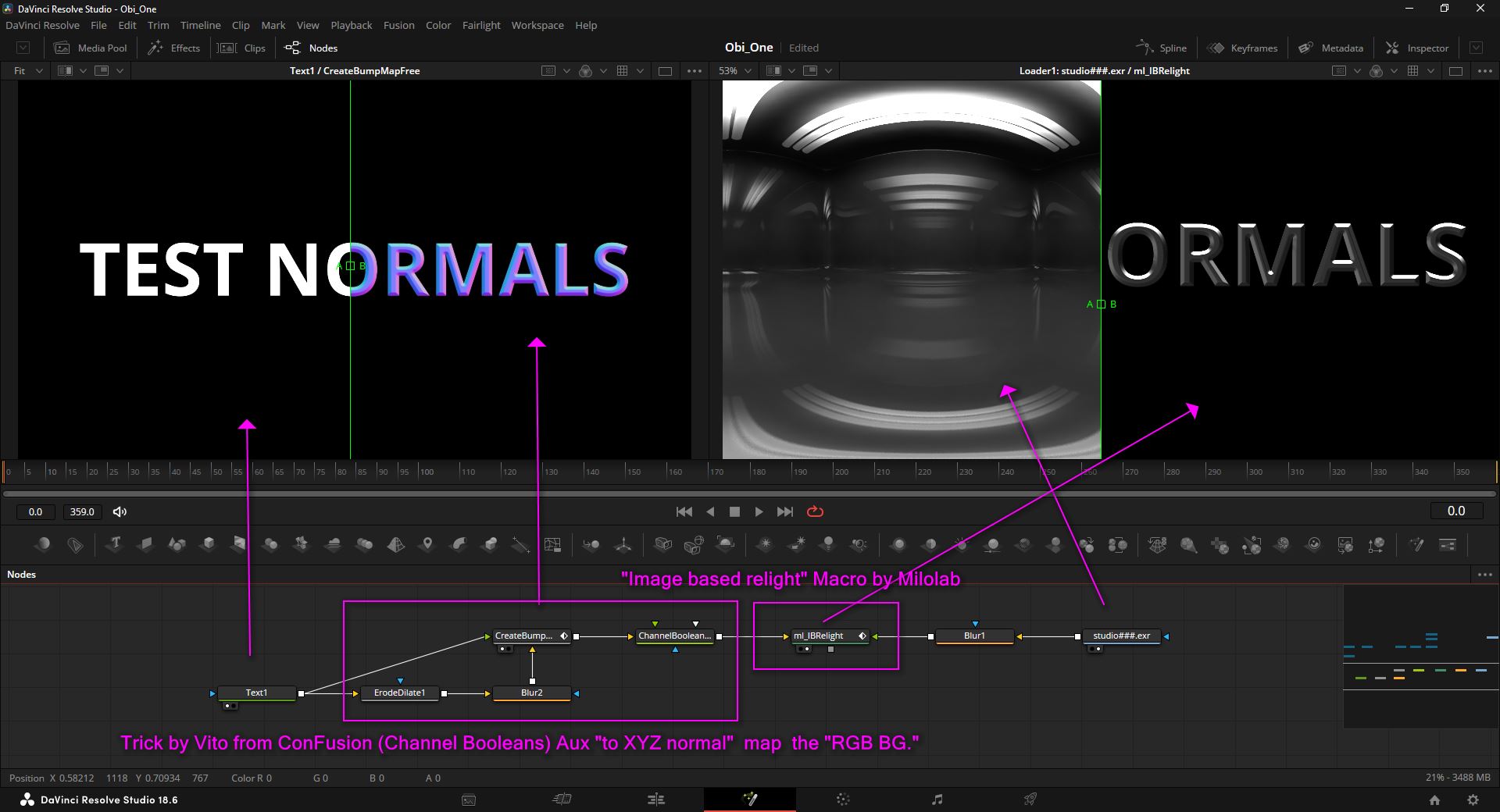The width and height of the screenshot is (1500, 812).
Task: Open the File menu
Action: point(98,25)
